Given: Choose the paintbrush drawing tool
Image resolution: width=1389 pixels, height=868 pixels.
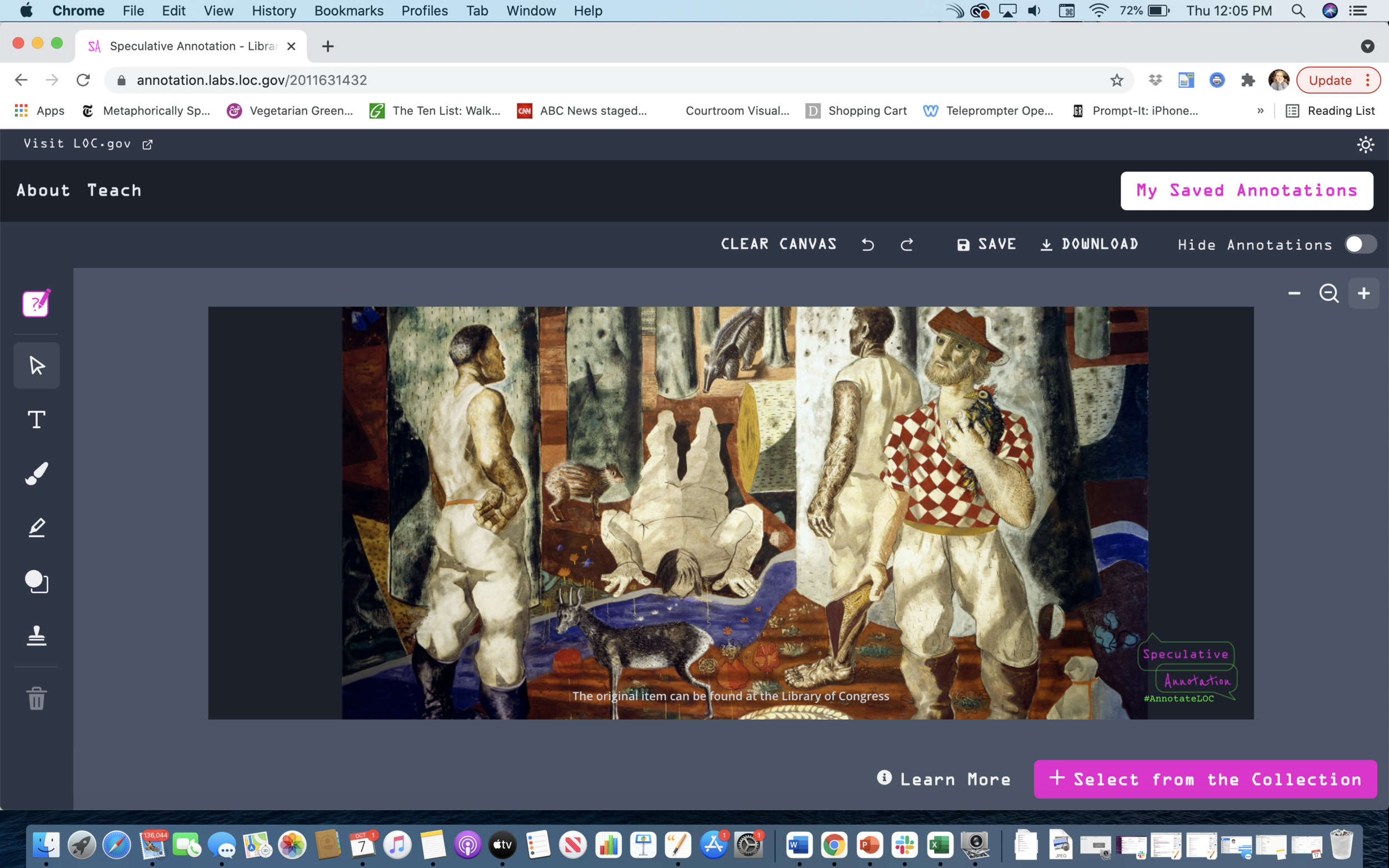Looking at the screenshot, I should (37, 474).
